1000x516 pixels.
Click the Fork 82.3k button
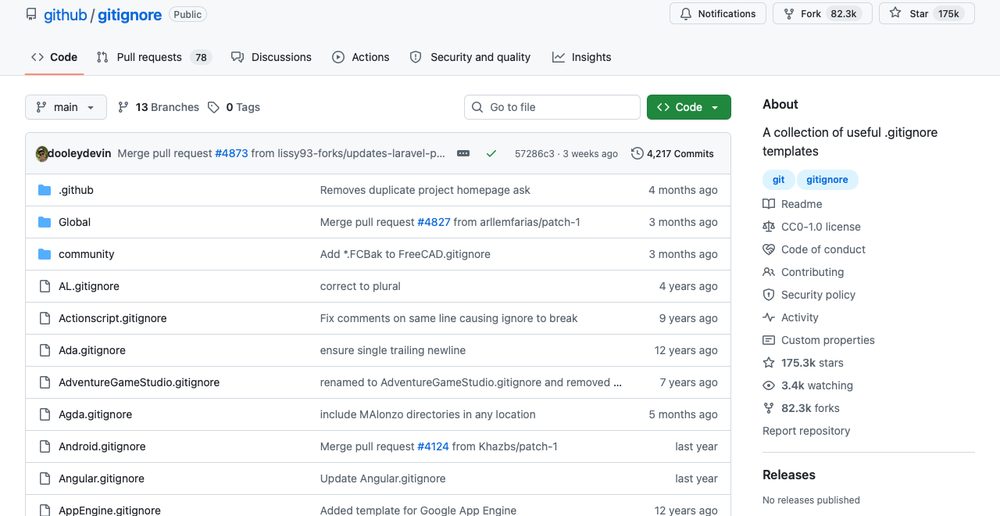pyautogui.click(x=822, y=13)
